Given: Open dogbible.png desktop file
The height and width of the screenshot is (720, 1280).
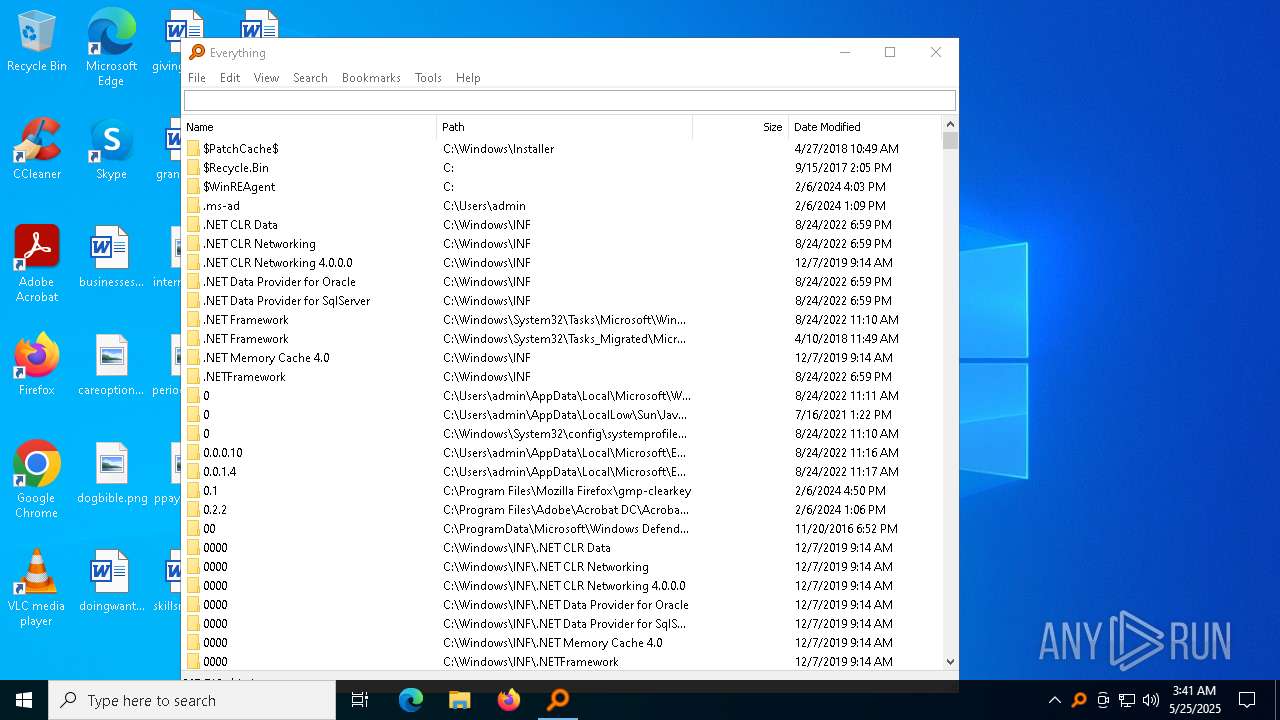Looking at the screenshot, I should 112,474.
